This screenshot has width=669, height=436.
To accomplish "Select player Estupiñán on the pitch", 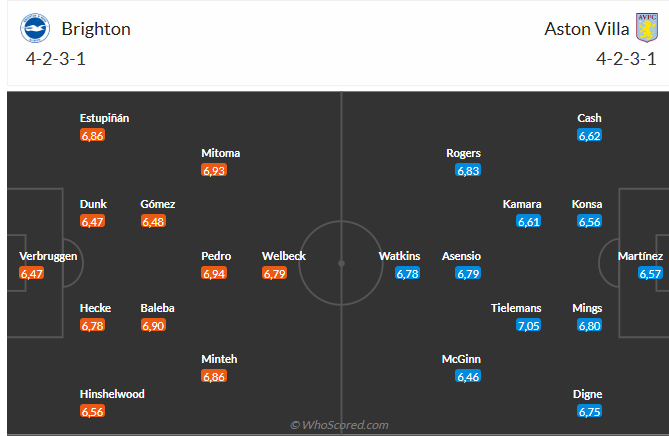I will pyautogui.click(x=105, y=118).
